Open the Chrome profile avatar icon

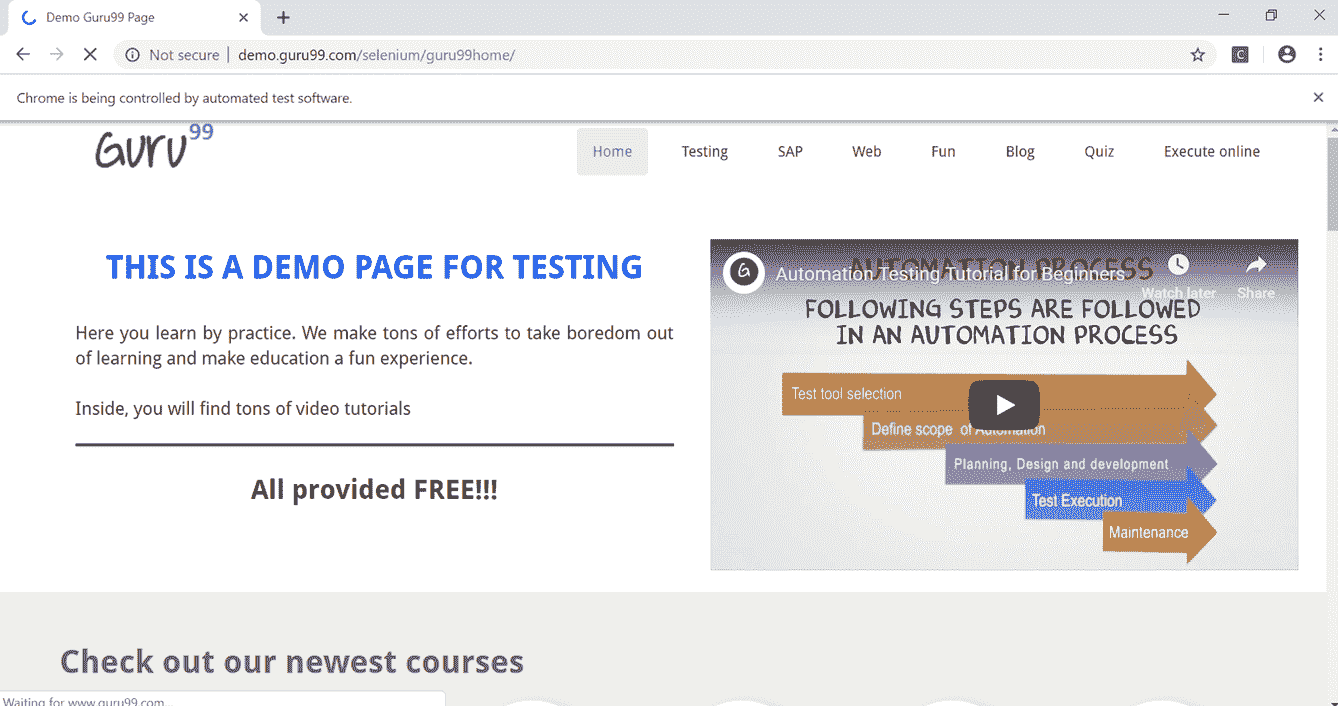[1287, 55]
